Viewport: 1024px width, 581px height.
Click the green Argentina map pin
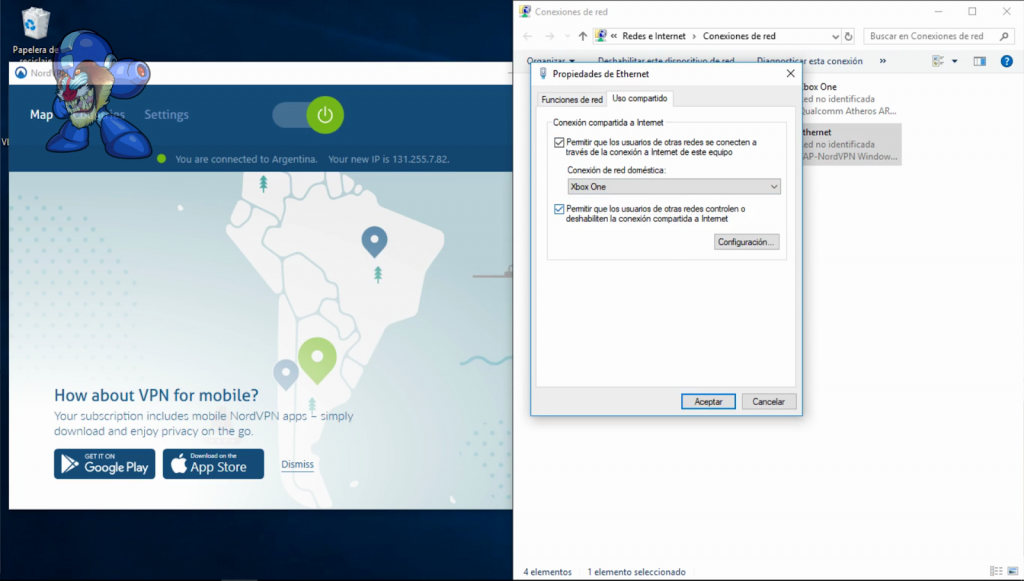pos(317,358)
